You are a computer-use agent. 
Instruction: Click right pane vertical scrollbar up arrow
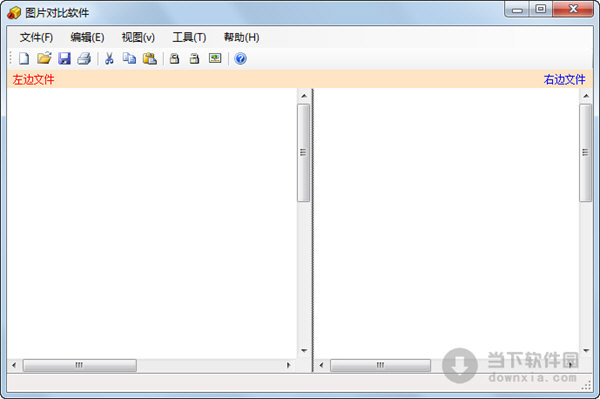click(x=586, y=96)
